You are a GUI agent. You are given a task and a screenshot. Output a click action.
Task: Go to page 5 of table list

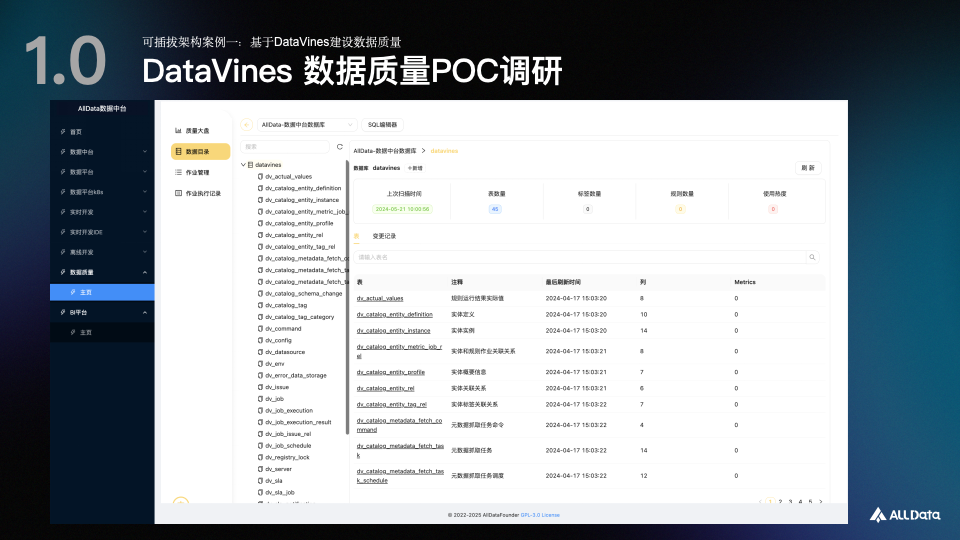tap(810, 502)
